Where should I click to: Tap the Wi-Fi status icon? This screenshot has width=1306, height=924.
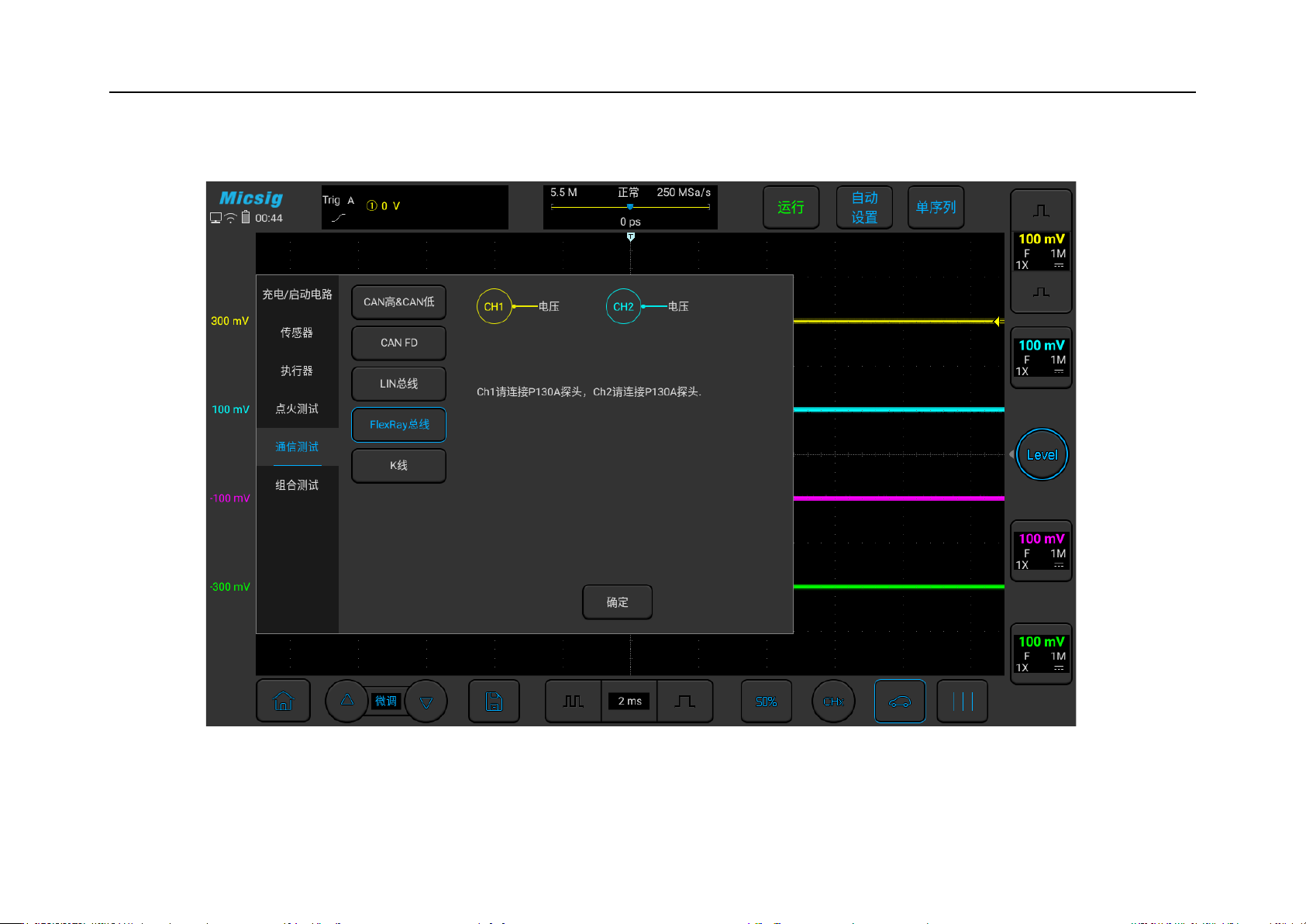coord(230,218)
